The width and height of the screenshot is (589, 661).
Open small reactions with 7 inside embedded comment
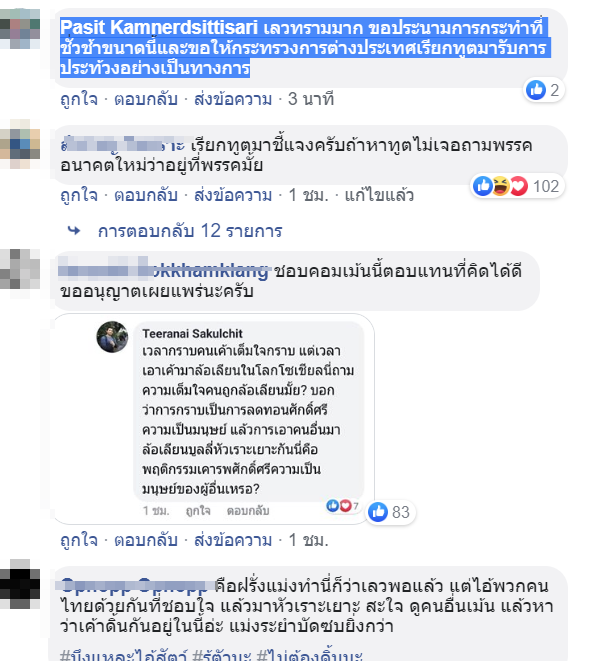342,505
